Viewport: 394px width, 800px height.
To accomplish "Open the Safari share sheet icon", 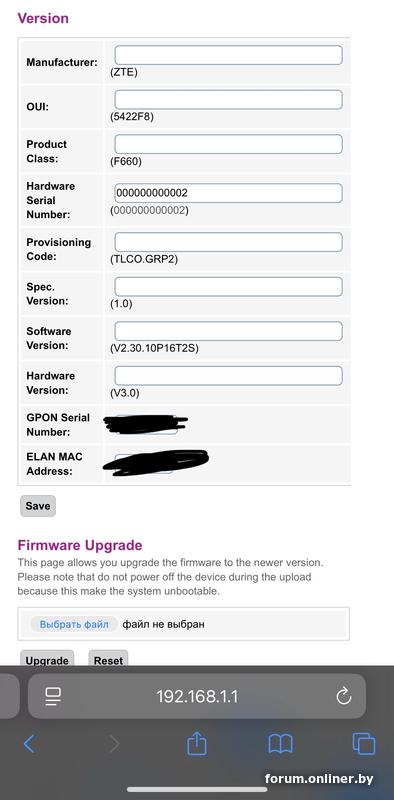I will pos(196,743).
